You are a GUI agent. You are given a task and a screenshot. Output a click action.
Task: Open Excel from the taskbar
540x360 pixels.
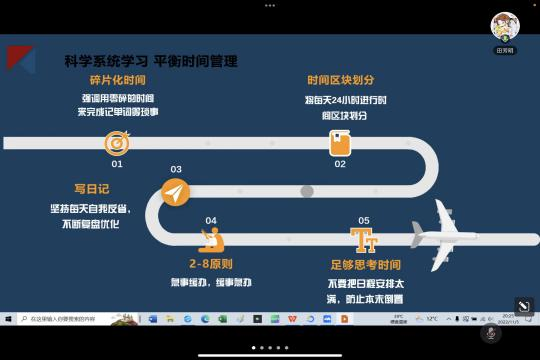click(223, 319)
